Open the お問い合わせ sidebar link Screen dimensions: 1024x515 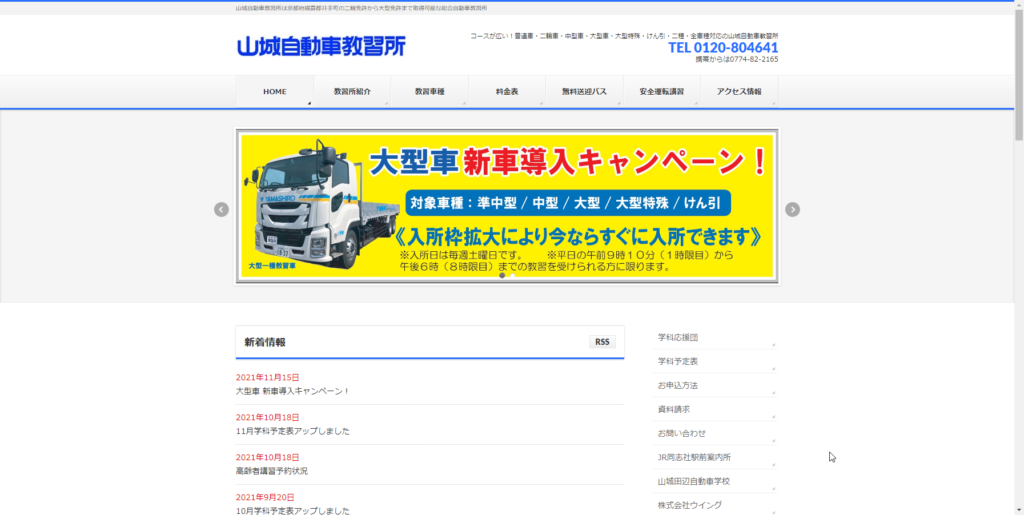[714, 433]
